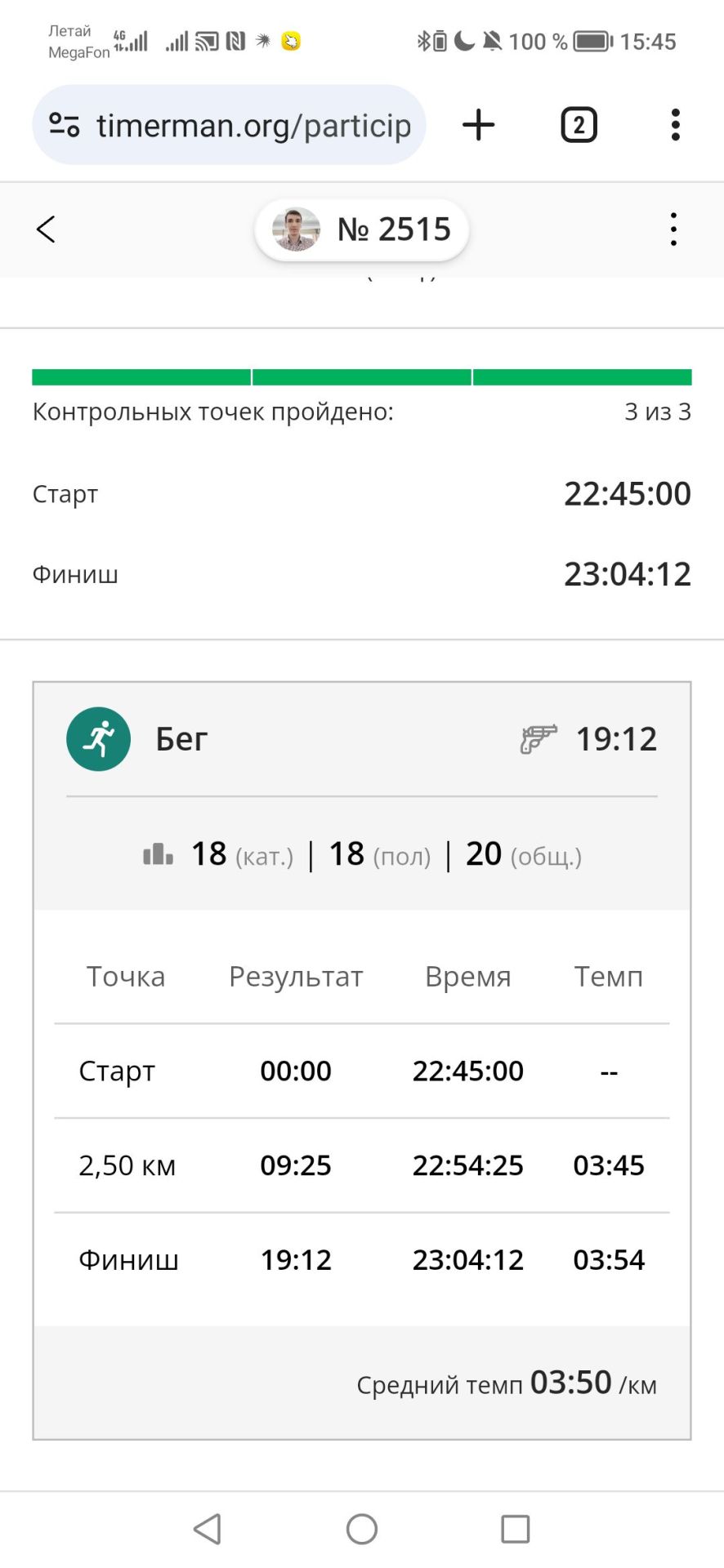The width and height of the screenshot is (724, 1568).
Task: Tap Android recent apps square button
Action: pos(516,1529)
